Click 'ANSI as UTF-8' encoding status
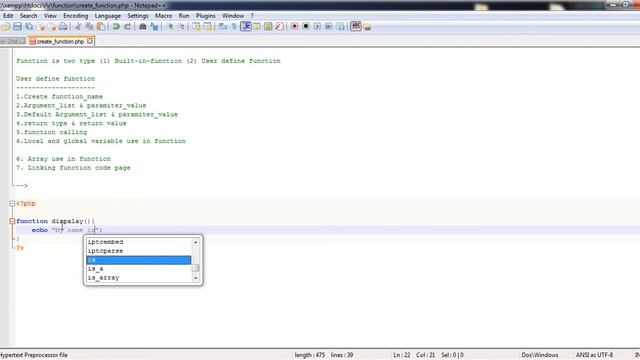The image size is (640, 360). pos(594,355)
